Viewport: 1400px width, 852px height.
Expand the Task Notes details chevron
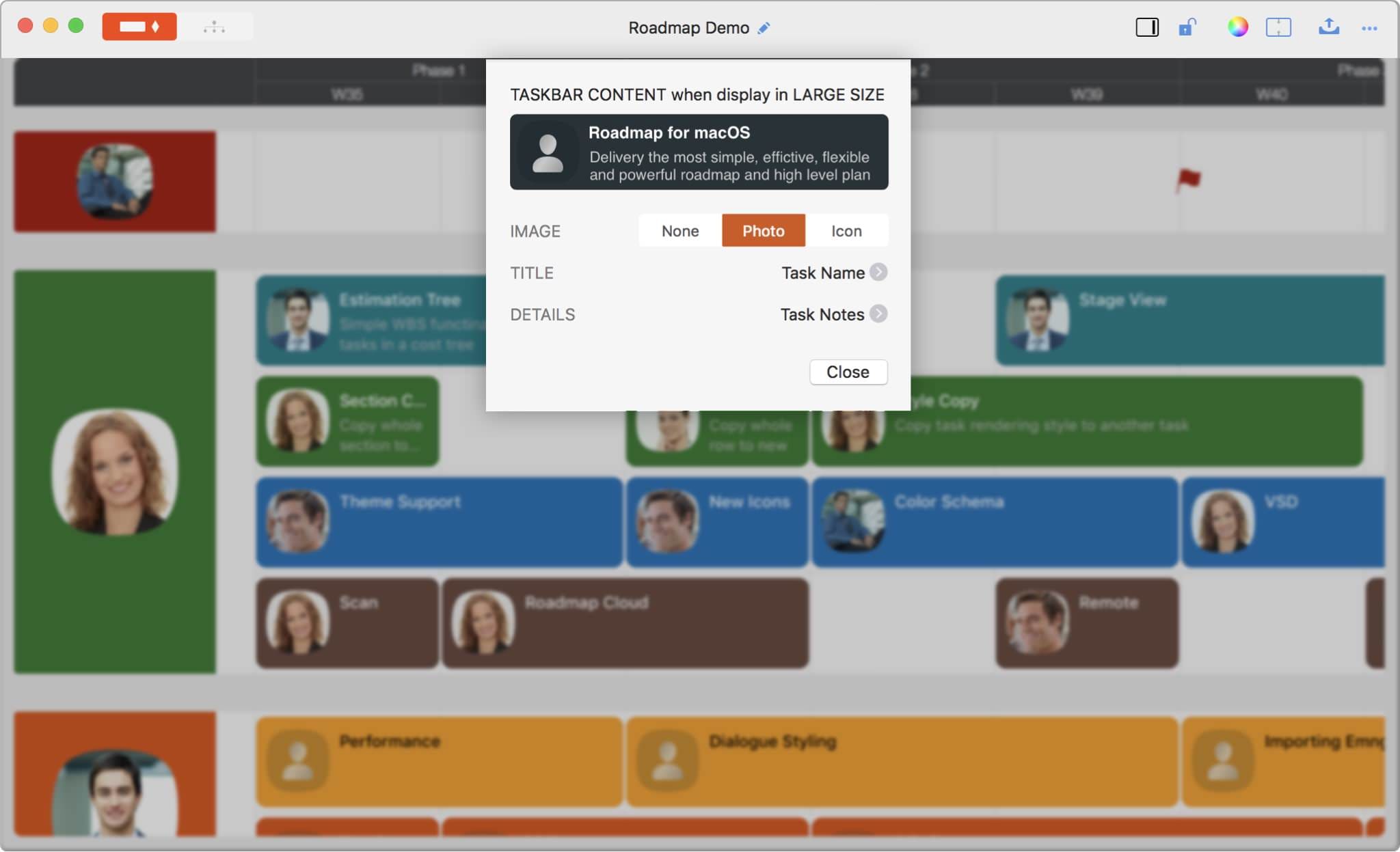(x=878, y=314)
